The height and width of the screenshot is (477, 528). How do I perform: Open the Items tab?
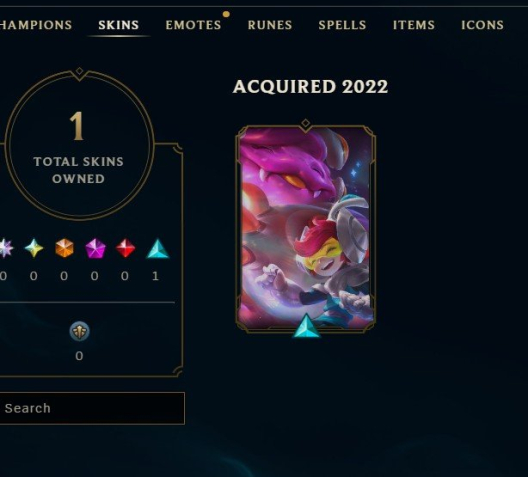click(x=414, y=25)
